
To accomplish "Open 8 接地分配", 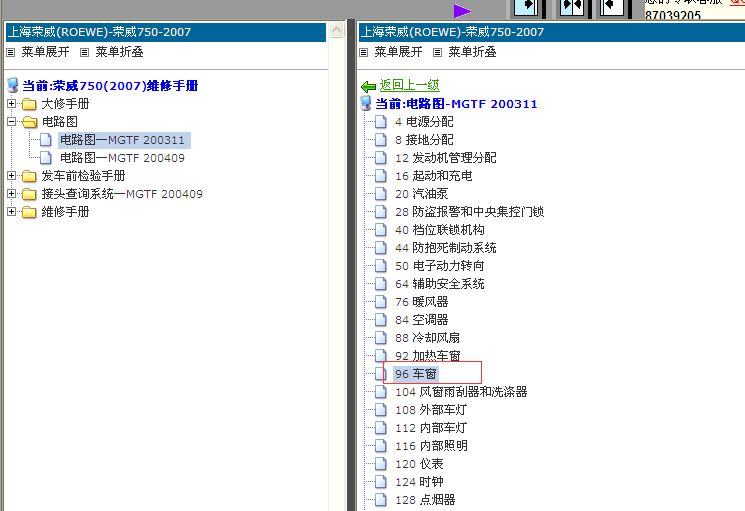I will click(x=424, y=140).
